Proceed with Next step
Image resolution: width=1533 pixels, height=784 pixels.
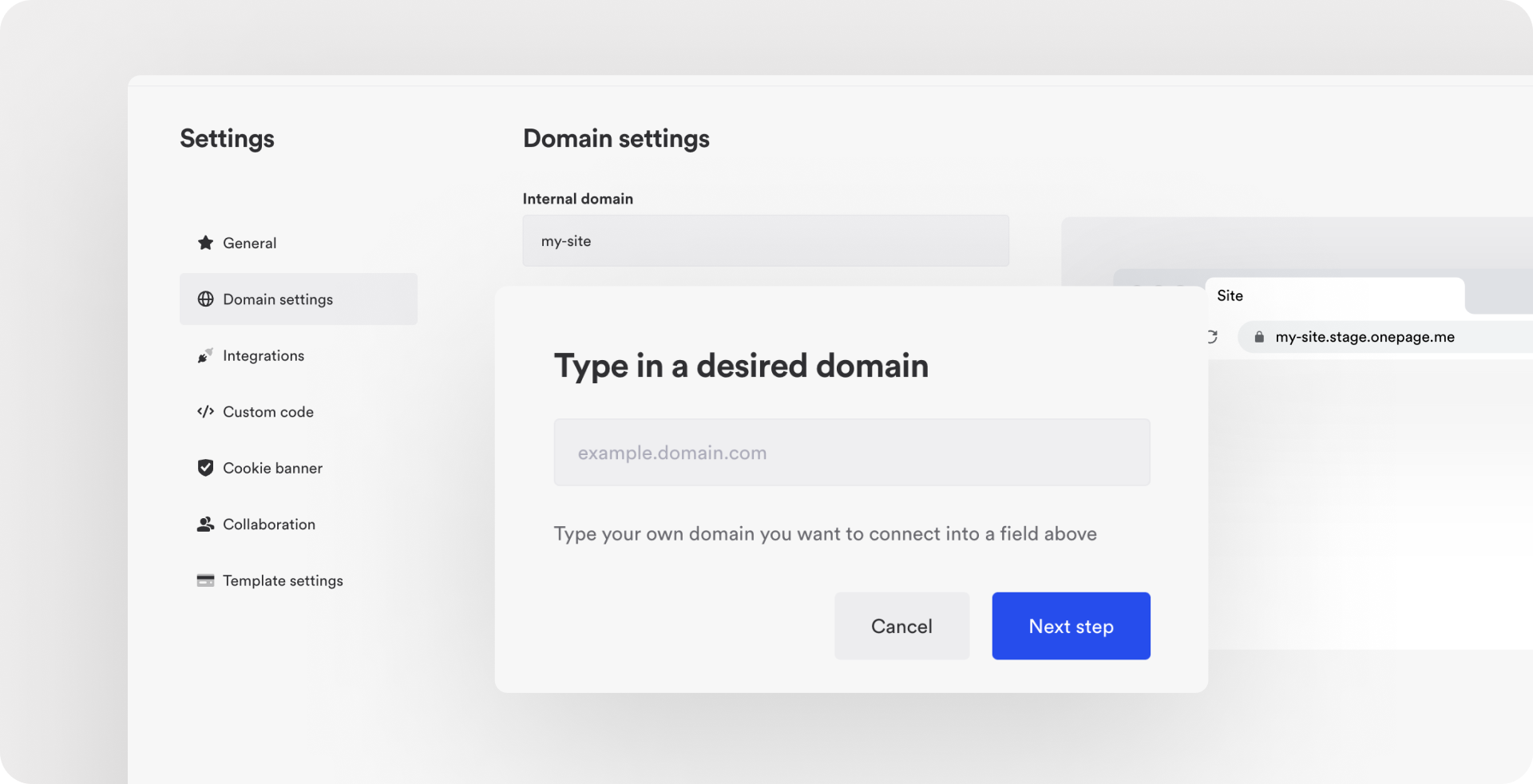point(1071,626)
